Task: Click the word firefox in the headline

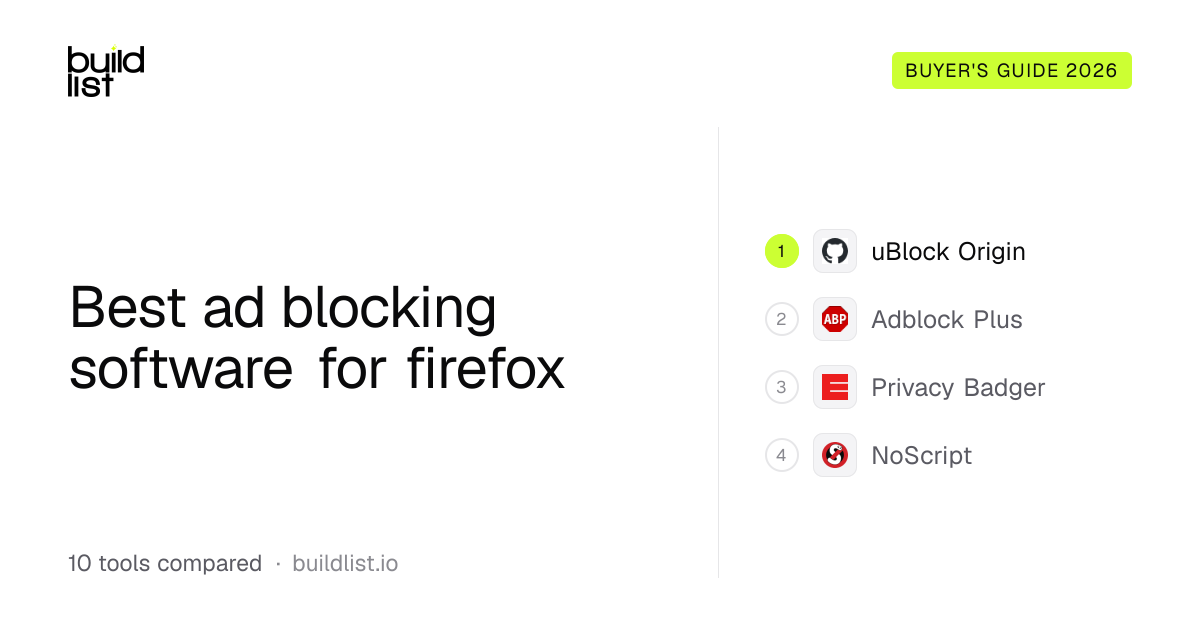Action: tap(487, 370)
